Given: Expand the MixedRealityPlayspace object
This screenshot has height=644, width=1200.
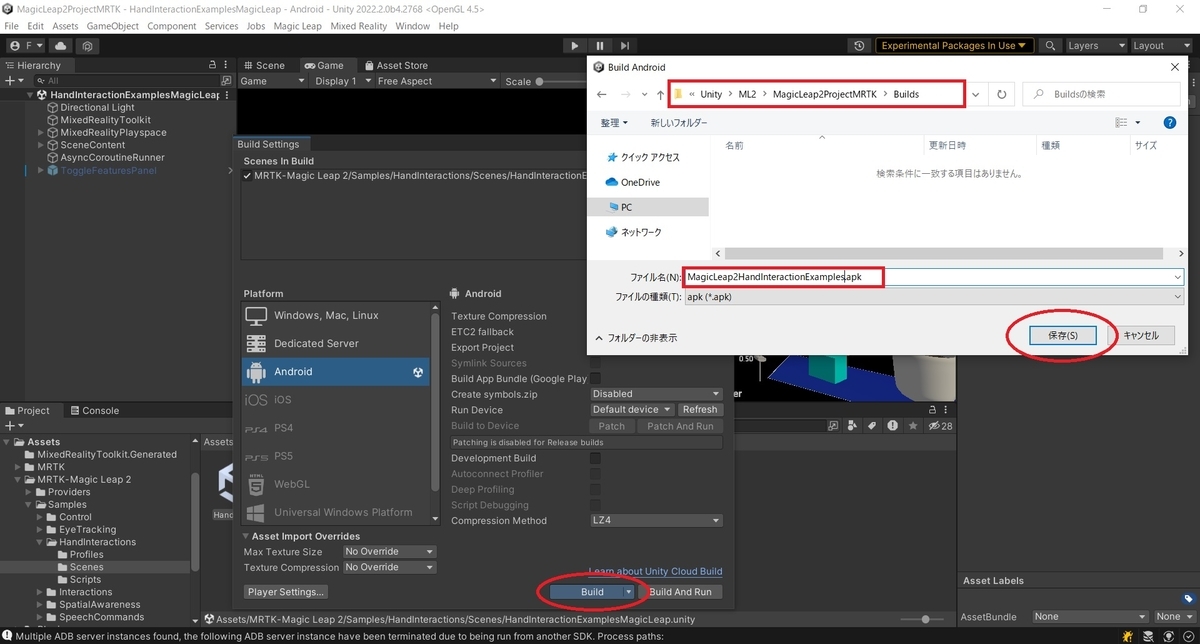Looking at the screenshot, I should (41, 133).
